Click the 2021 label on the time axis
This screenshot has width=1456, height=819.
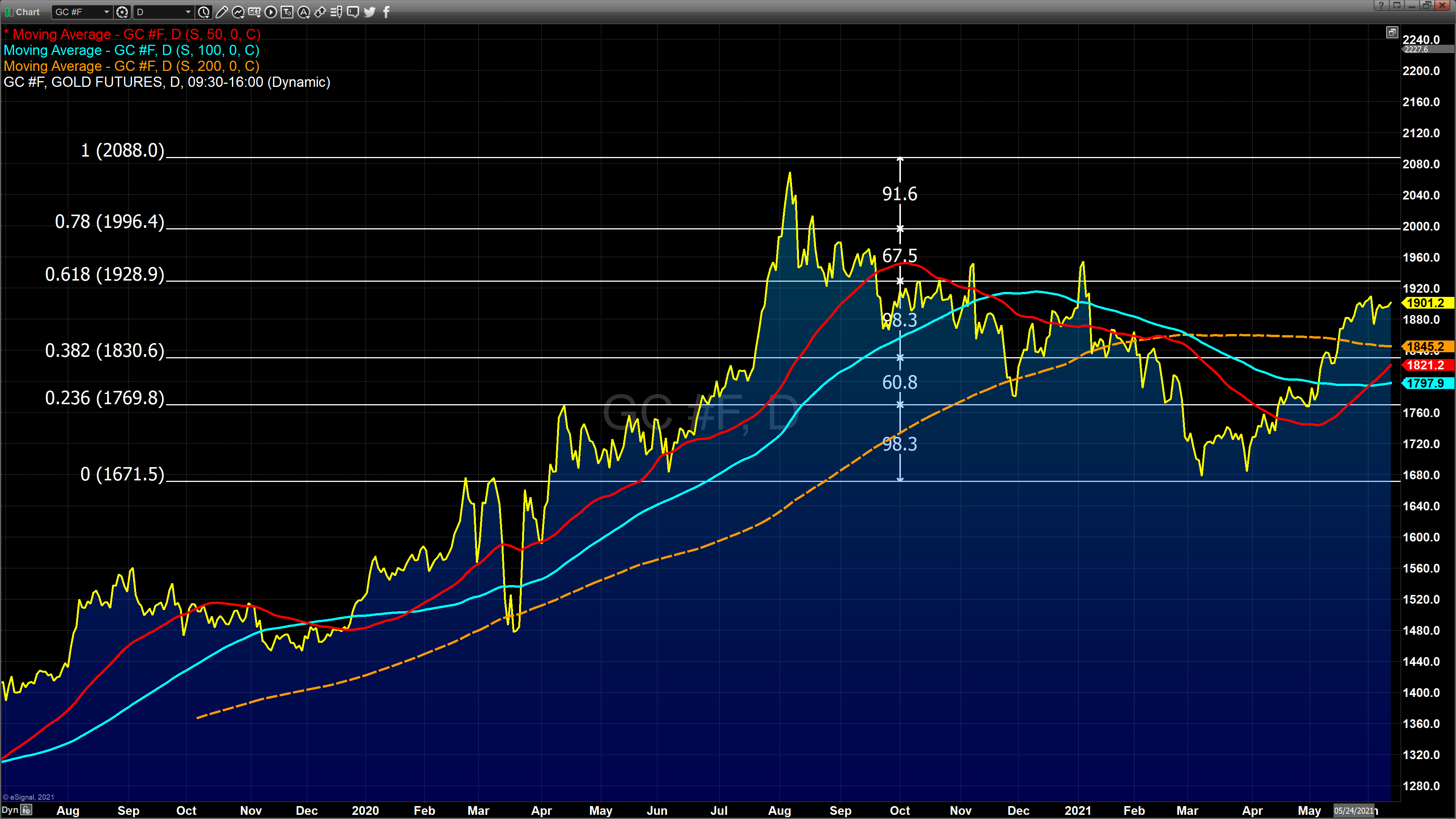tap(1078, 811)
